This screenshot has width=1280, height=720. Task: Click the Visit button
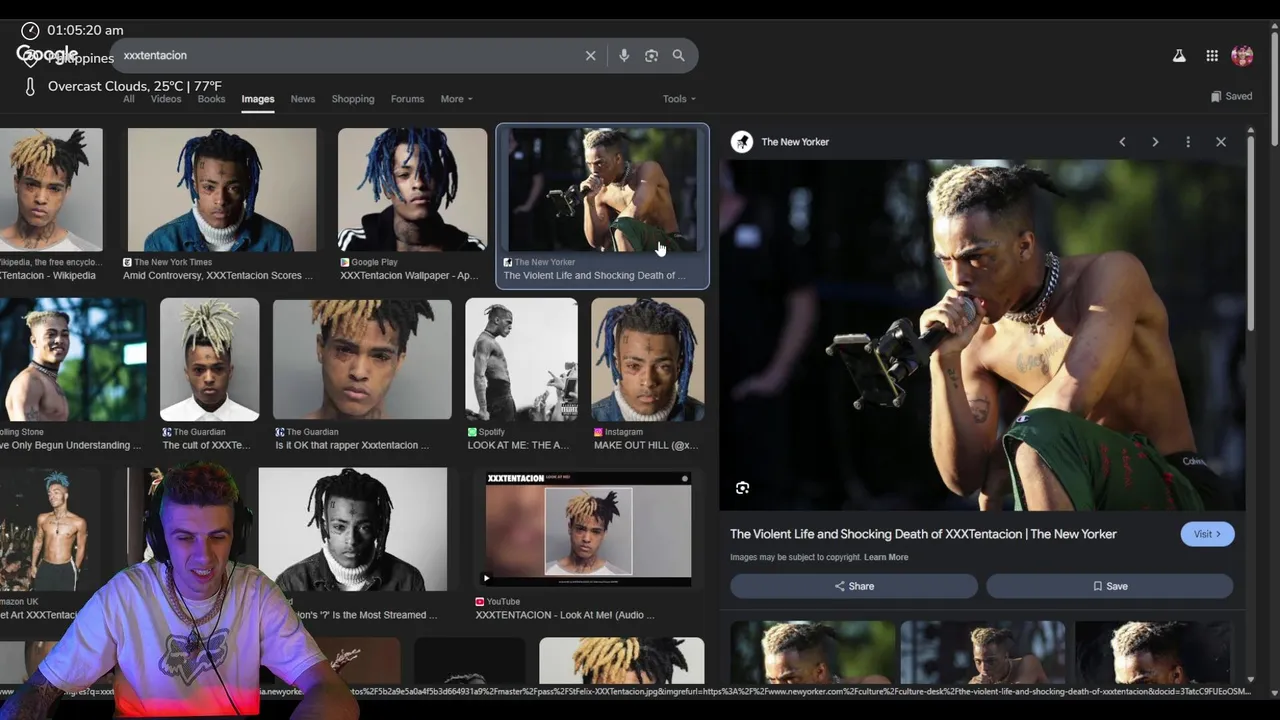(1208, 534)
